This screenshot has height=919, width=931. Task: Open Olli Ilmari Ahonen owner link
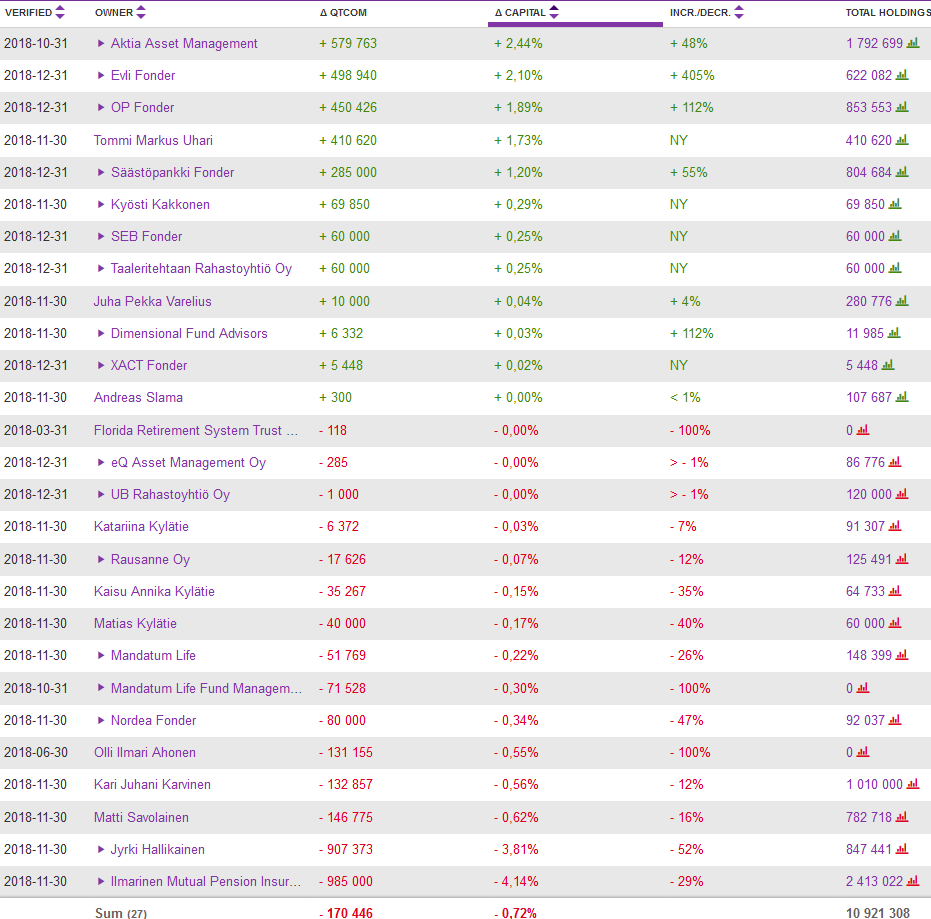[x=145, y=752]
